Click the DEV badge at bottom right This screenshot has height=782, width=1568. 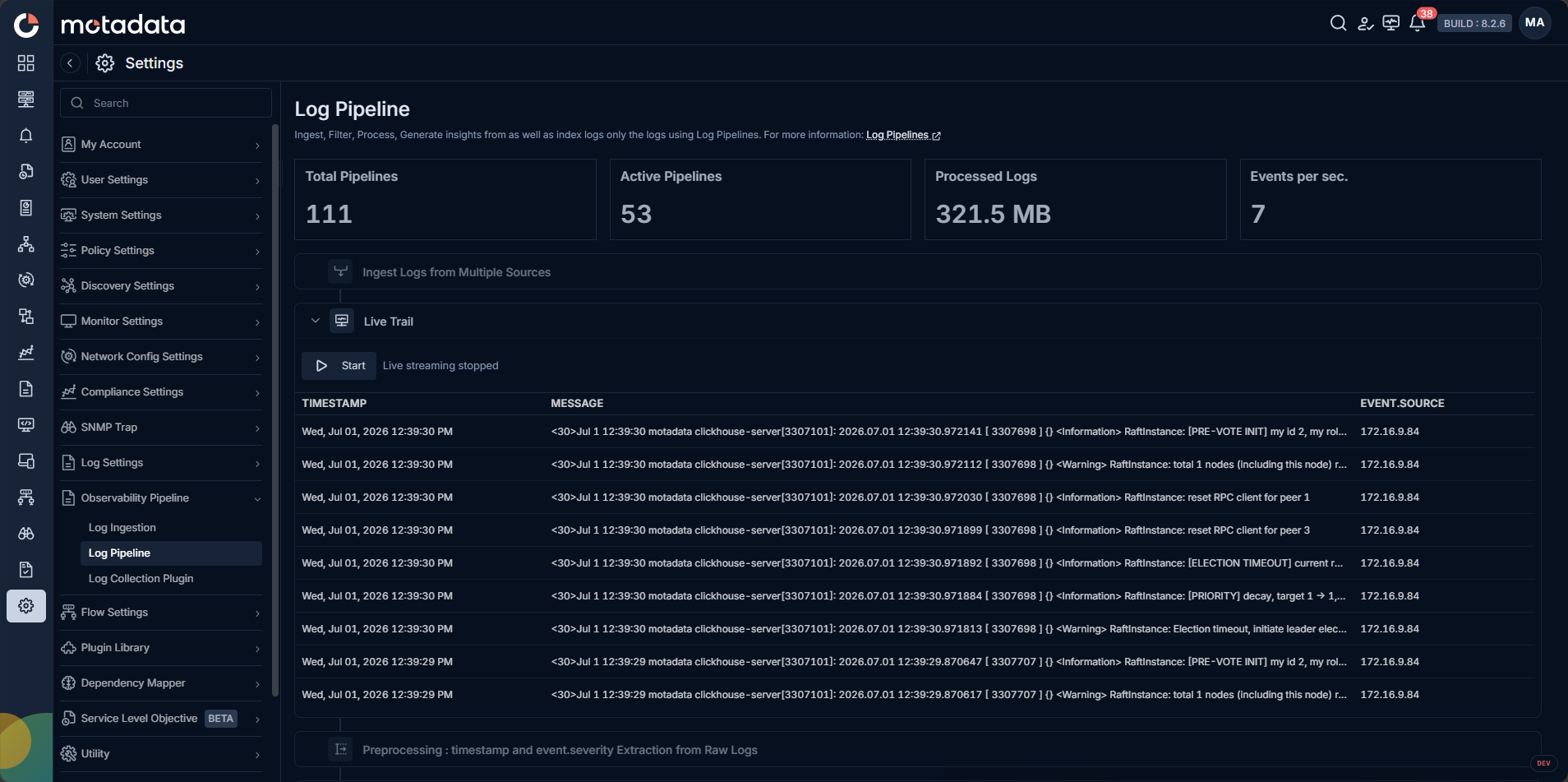click(1543, 763)
